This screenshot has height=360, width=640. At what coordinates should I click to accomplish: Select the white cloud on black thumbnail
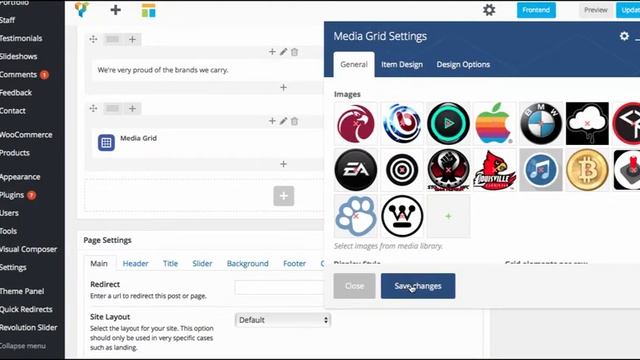pos(587,124)
